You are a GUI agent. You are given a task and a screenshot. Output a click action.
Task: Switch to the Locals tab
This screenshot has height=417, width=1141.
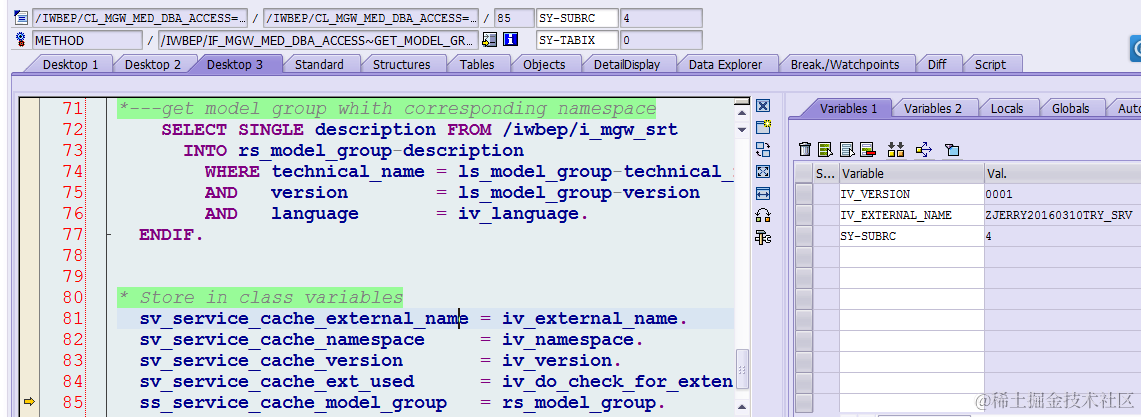coord(1006,108)
